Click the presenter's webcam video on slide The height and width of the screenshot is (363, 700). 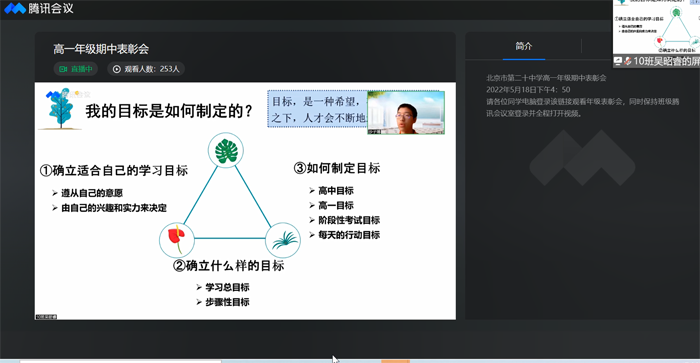406,112
